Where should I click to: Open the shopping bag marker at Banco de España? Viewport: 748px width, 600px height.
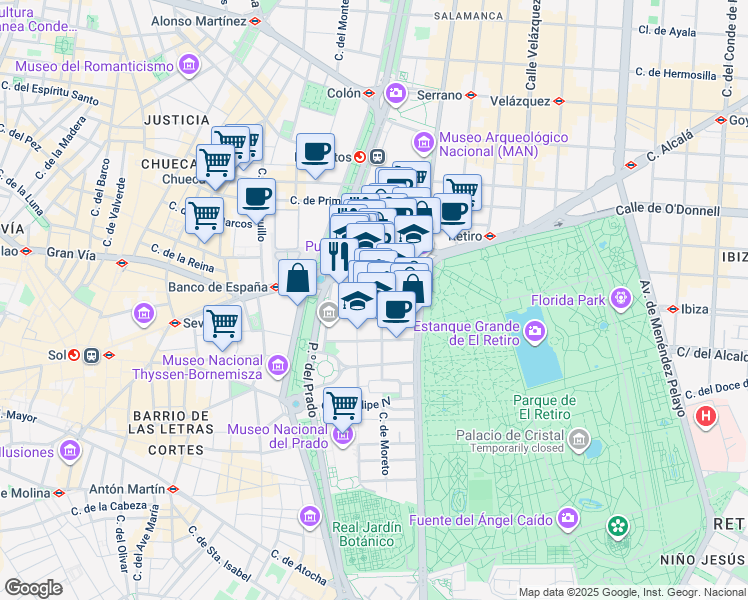297,280
